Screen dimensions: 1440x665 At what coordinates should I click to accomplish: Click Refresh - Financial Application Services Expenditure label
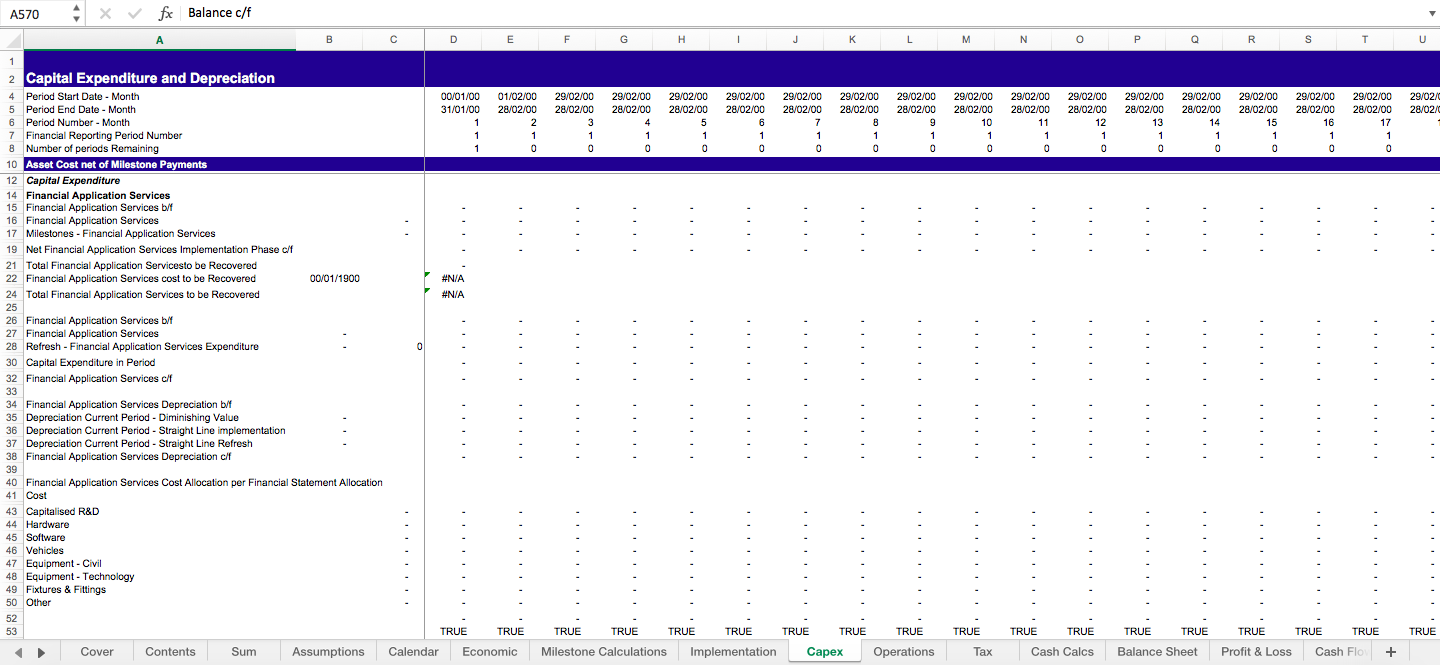(x=142, y=347)
